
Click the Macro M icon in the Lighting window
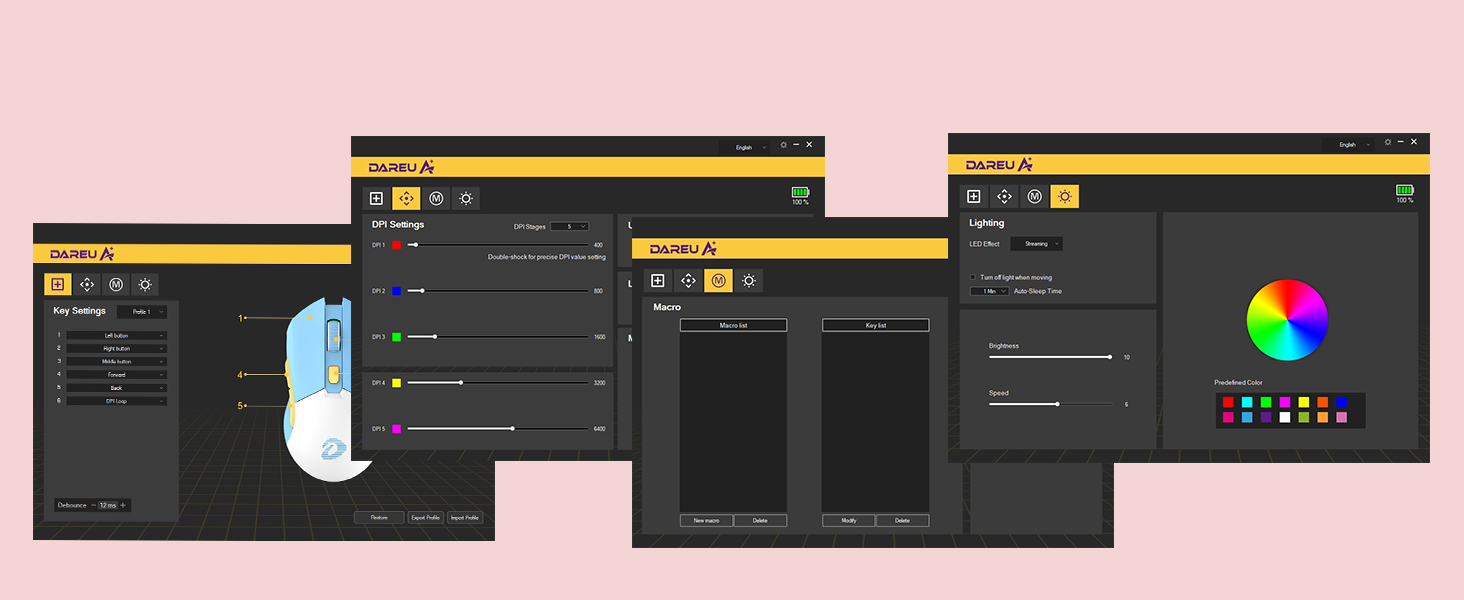1034,197
